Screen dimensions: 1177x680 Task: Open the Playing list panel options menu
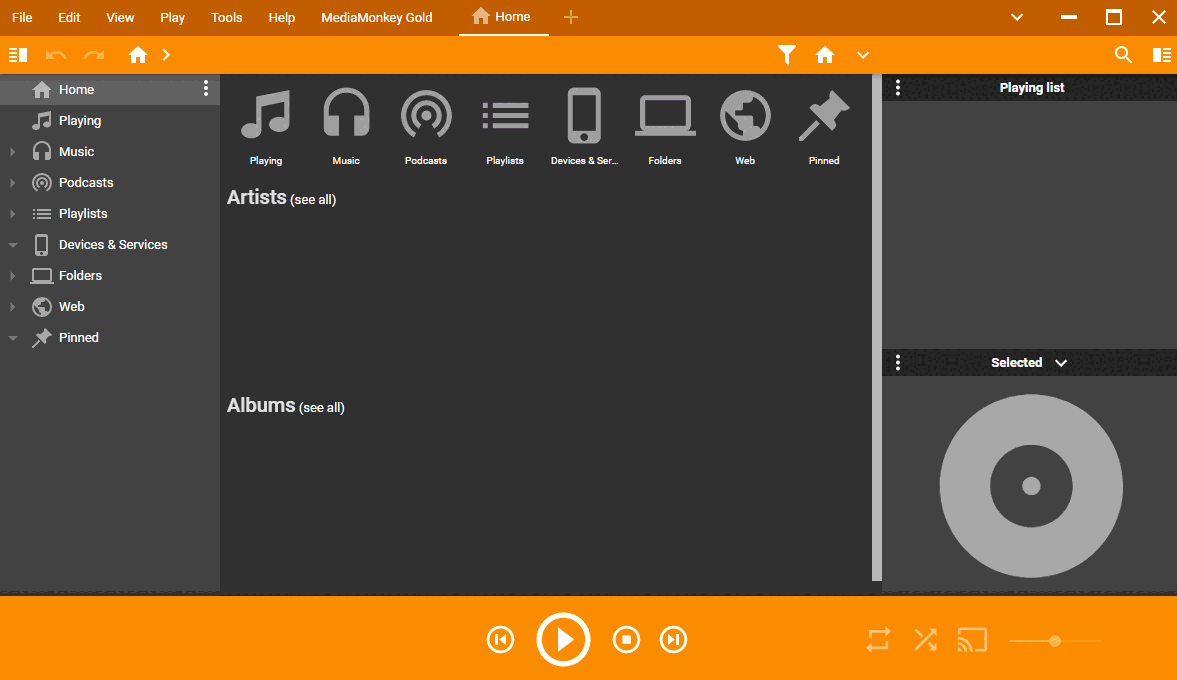[x=897, y=87]
